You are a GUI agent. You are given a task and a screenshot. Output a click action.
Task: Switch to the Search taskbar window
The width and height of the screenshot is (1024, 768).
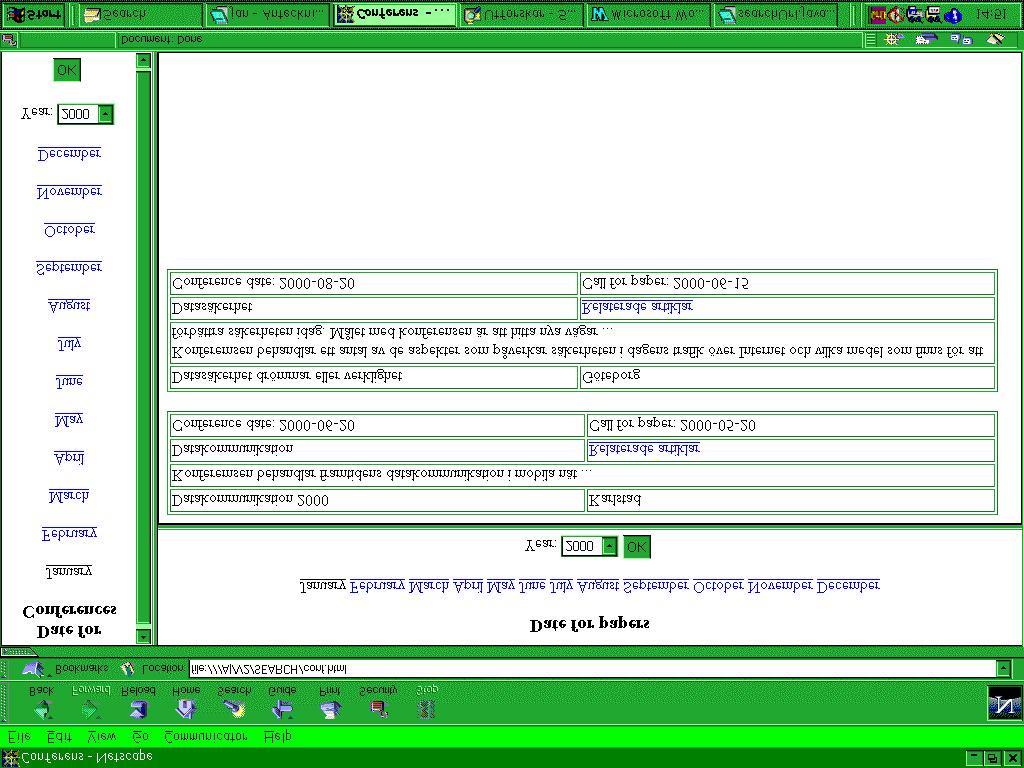pyautogui.click(x=140, y=14)
